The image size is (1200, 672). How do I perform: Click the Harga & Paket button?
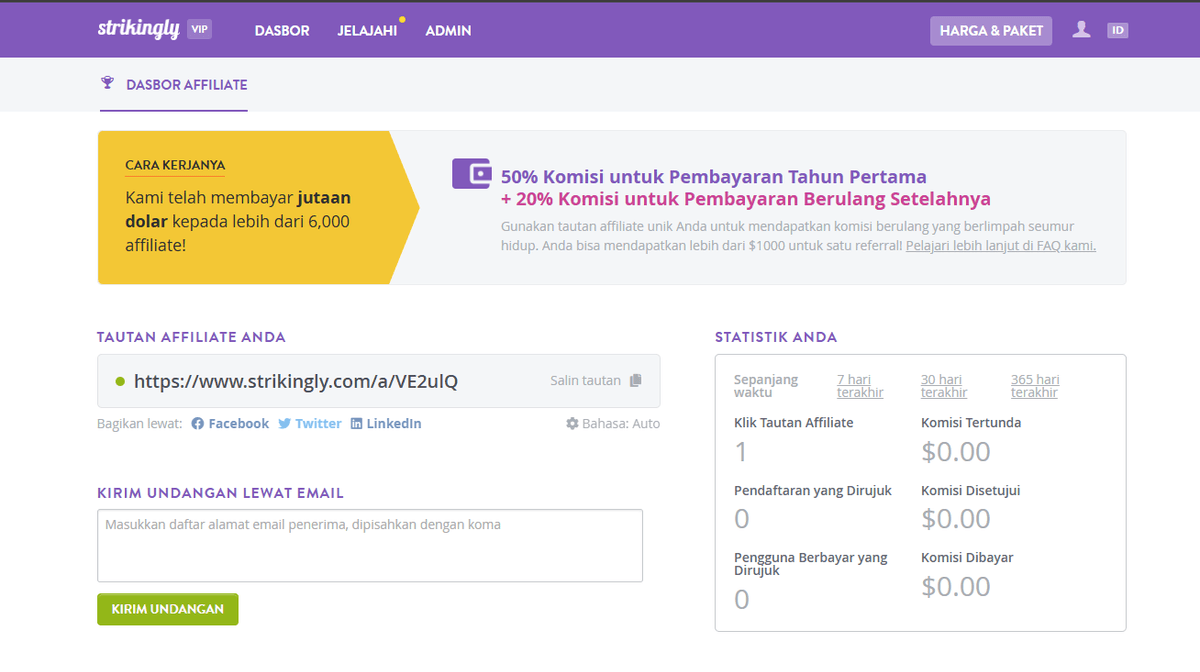(990, 30)
